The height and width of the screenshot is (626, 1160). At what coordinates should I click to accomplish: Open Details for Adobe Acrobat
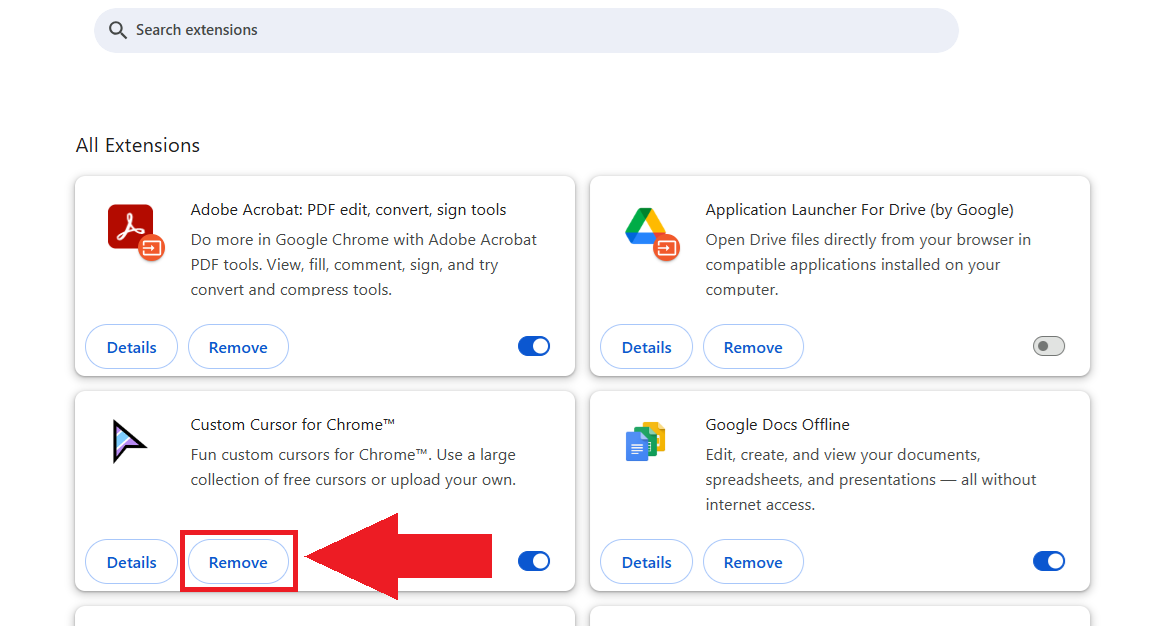[132, 347]
